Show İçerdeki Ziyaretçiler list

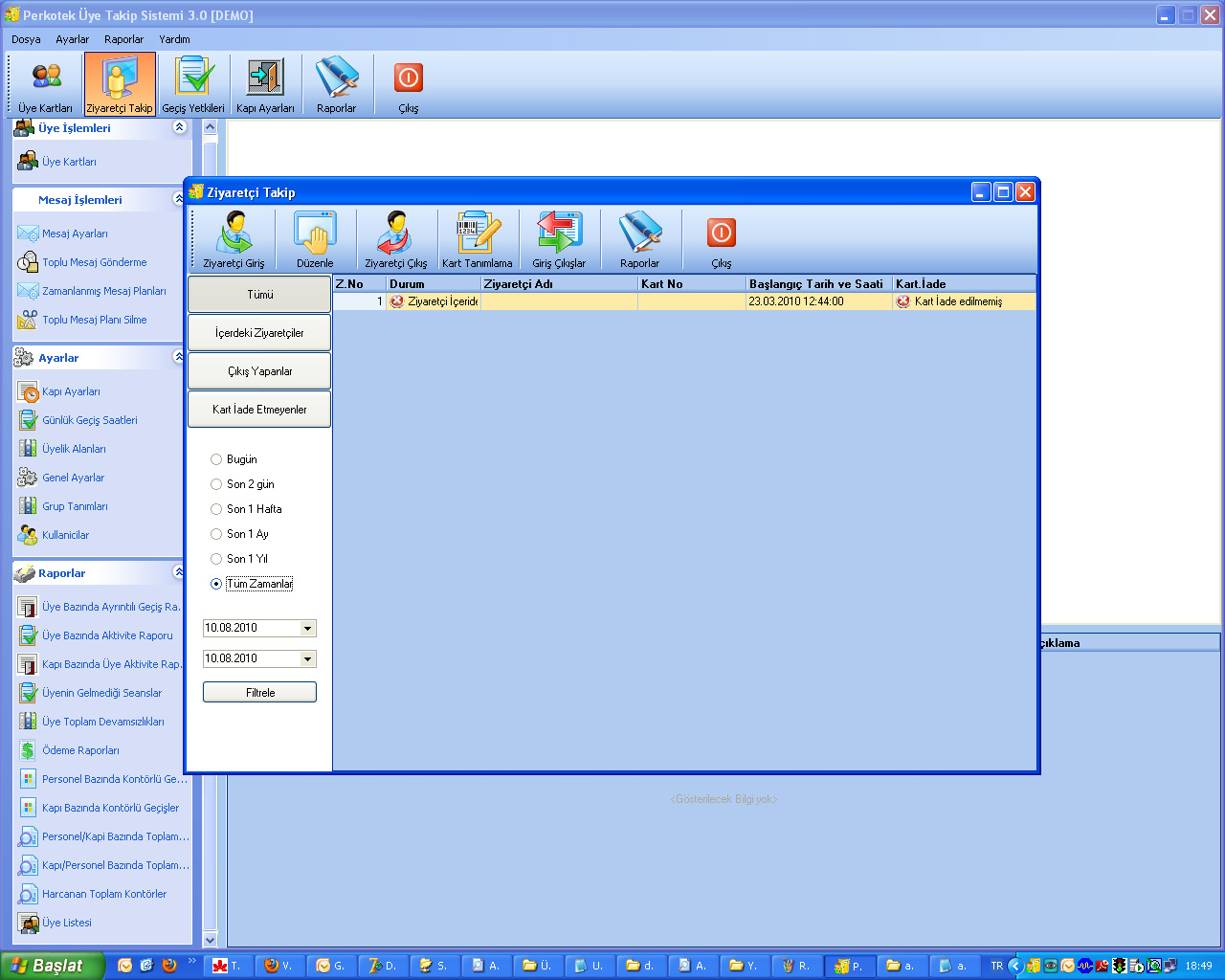click(259, 333)
